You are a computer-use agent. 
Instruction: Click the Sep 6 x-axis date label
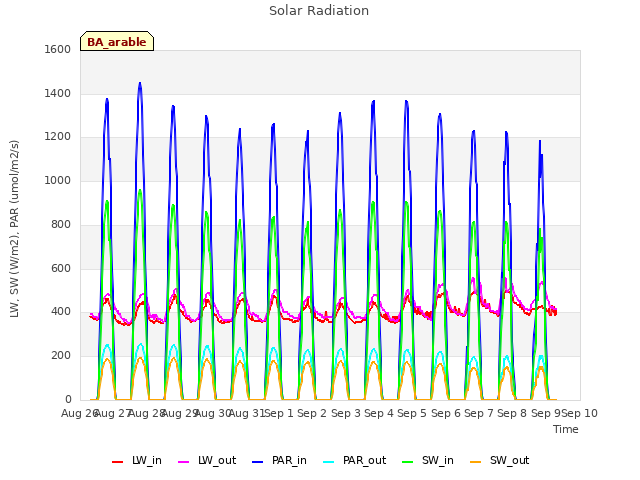[x=446, y=413]
